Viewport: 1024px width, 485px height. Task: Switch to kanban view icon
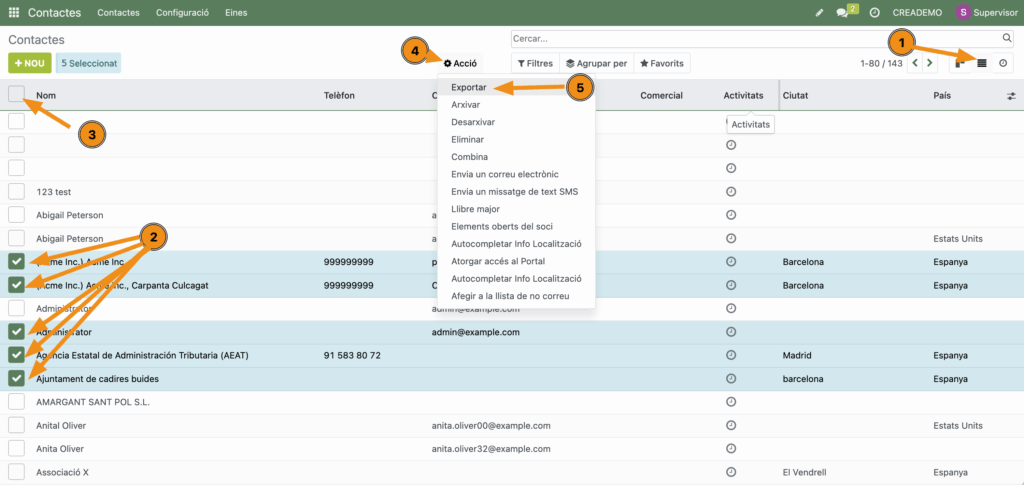pyautogui.click(x=960, y=63)
